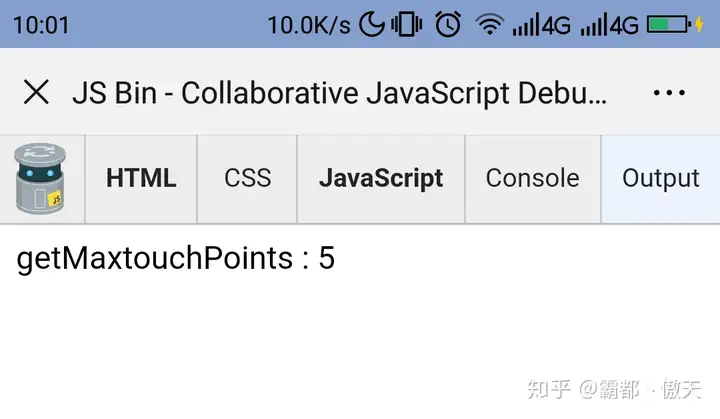Tap the alarm clock status icon

449,25
